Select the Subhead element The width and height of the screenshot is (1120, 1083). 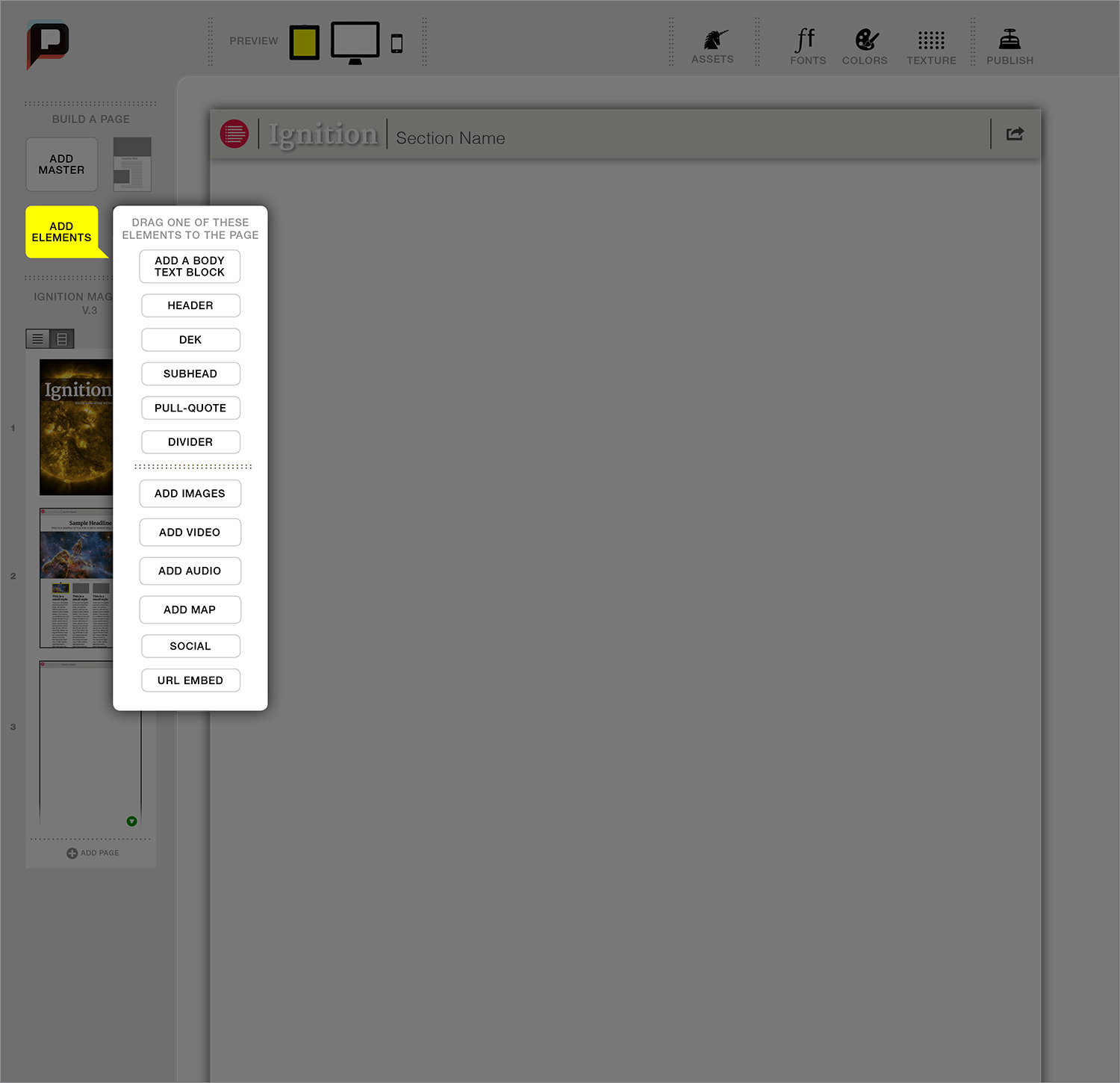click(x=190, y=373)
